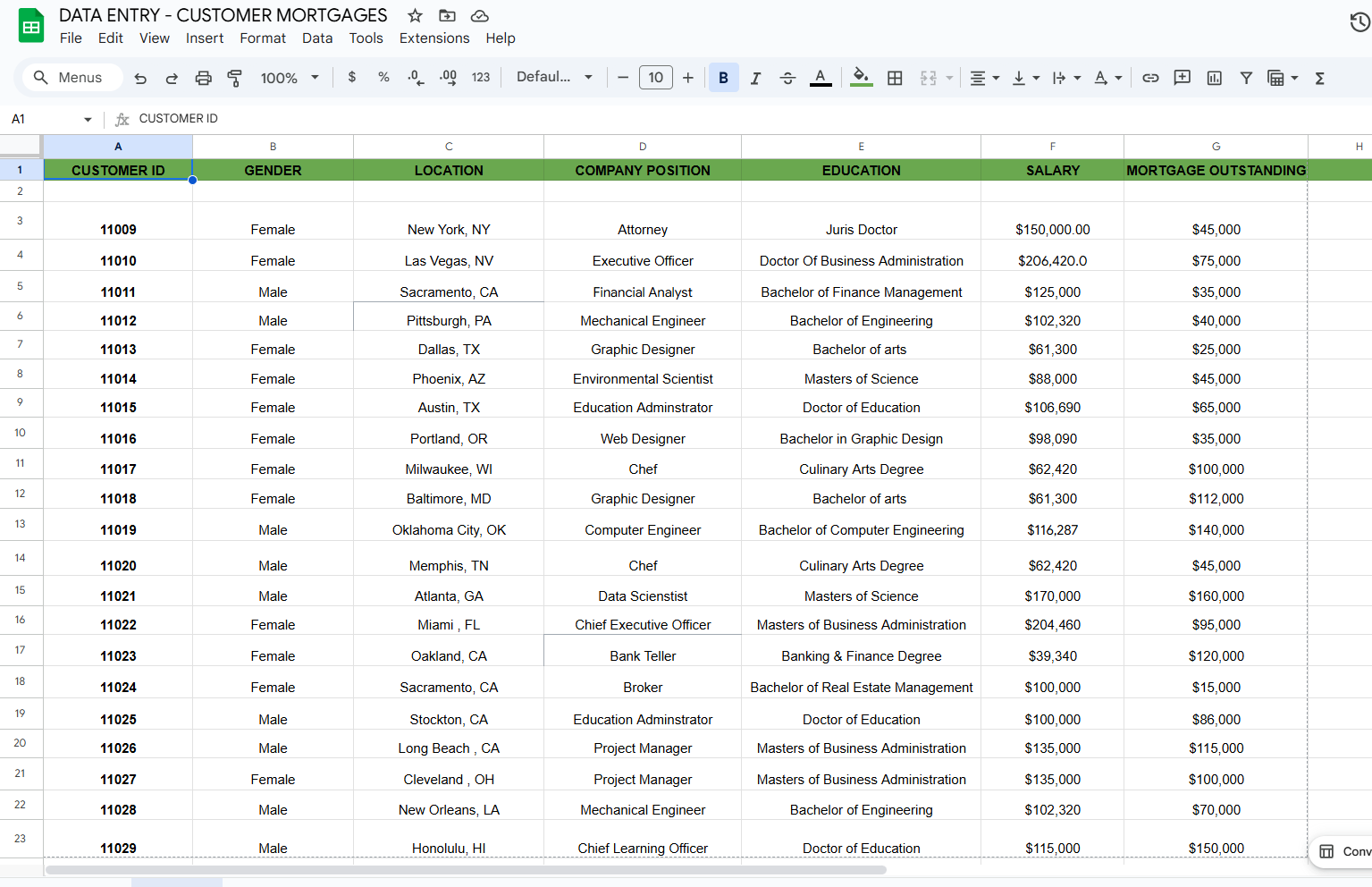Toggle strikethrough formatting
The width and height of the screenshot is (1372, 887).
[x=787, y=79]
